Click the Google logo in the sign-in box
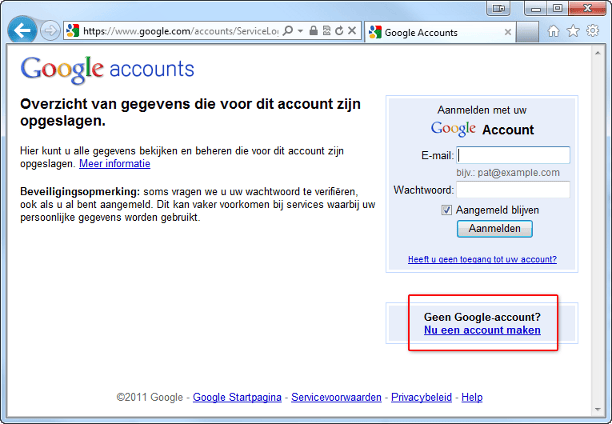 pos(453,129)
